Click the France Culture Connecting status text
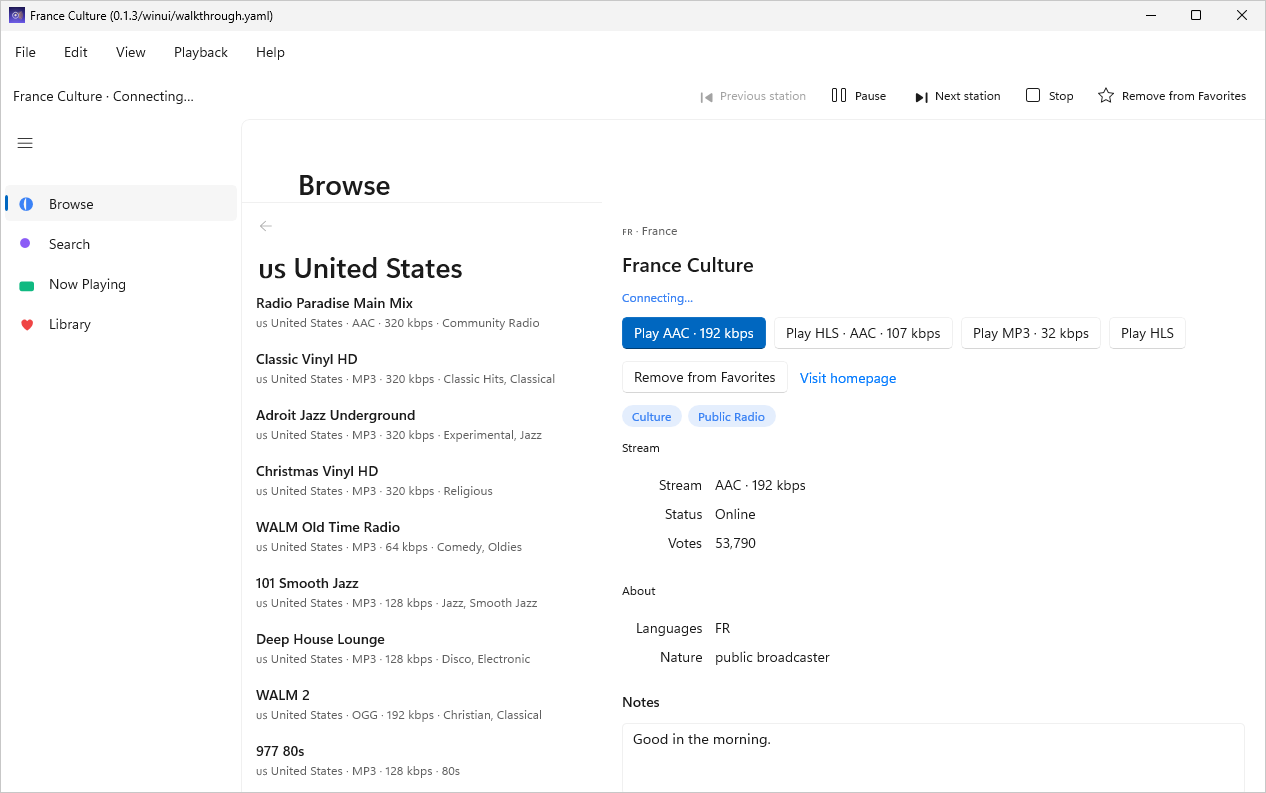Viewport: 1266px width, 793px height. [103, 96]
